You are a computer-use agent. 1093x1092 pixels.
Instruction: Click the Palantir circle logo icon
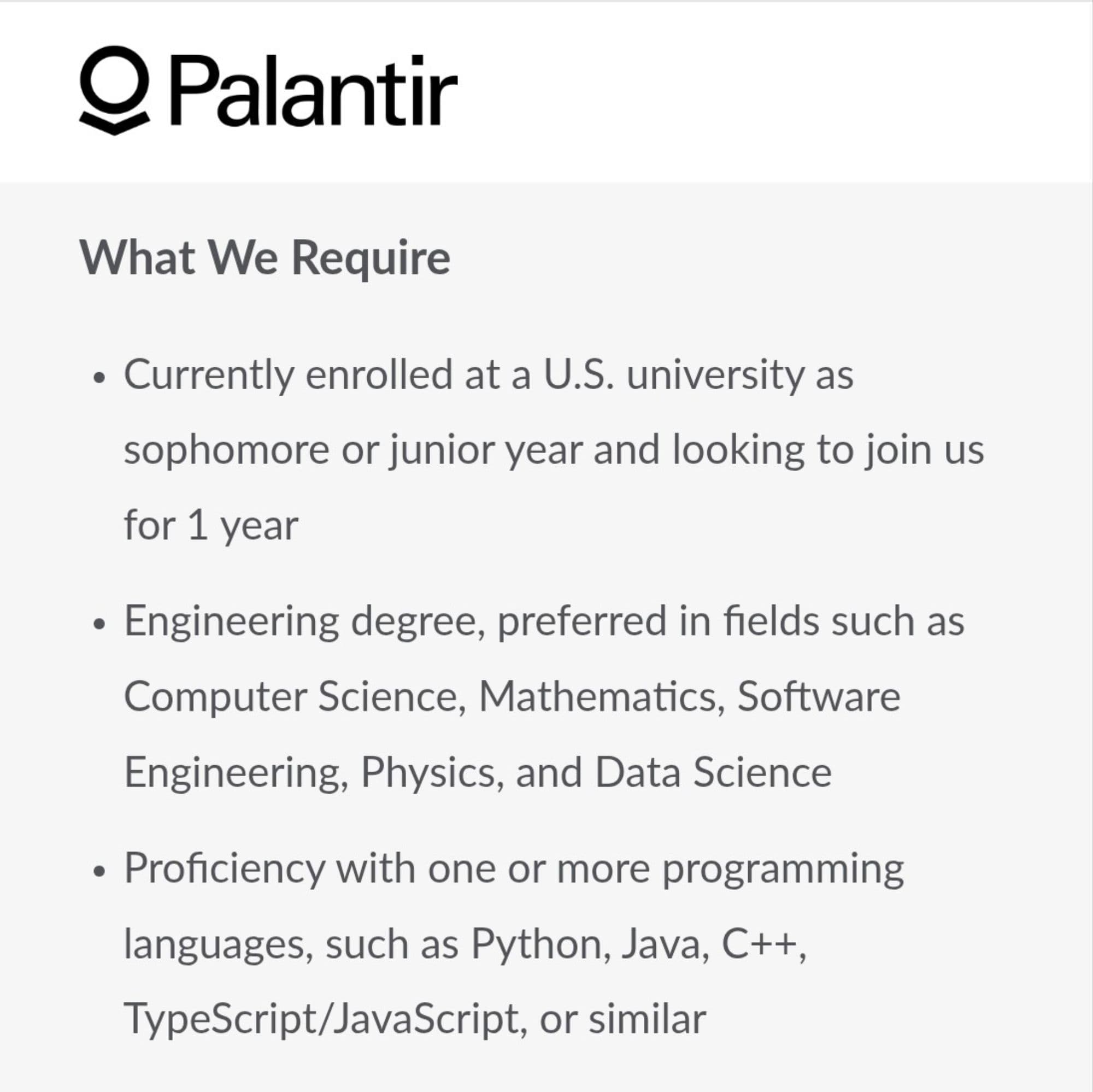114,90
